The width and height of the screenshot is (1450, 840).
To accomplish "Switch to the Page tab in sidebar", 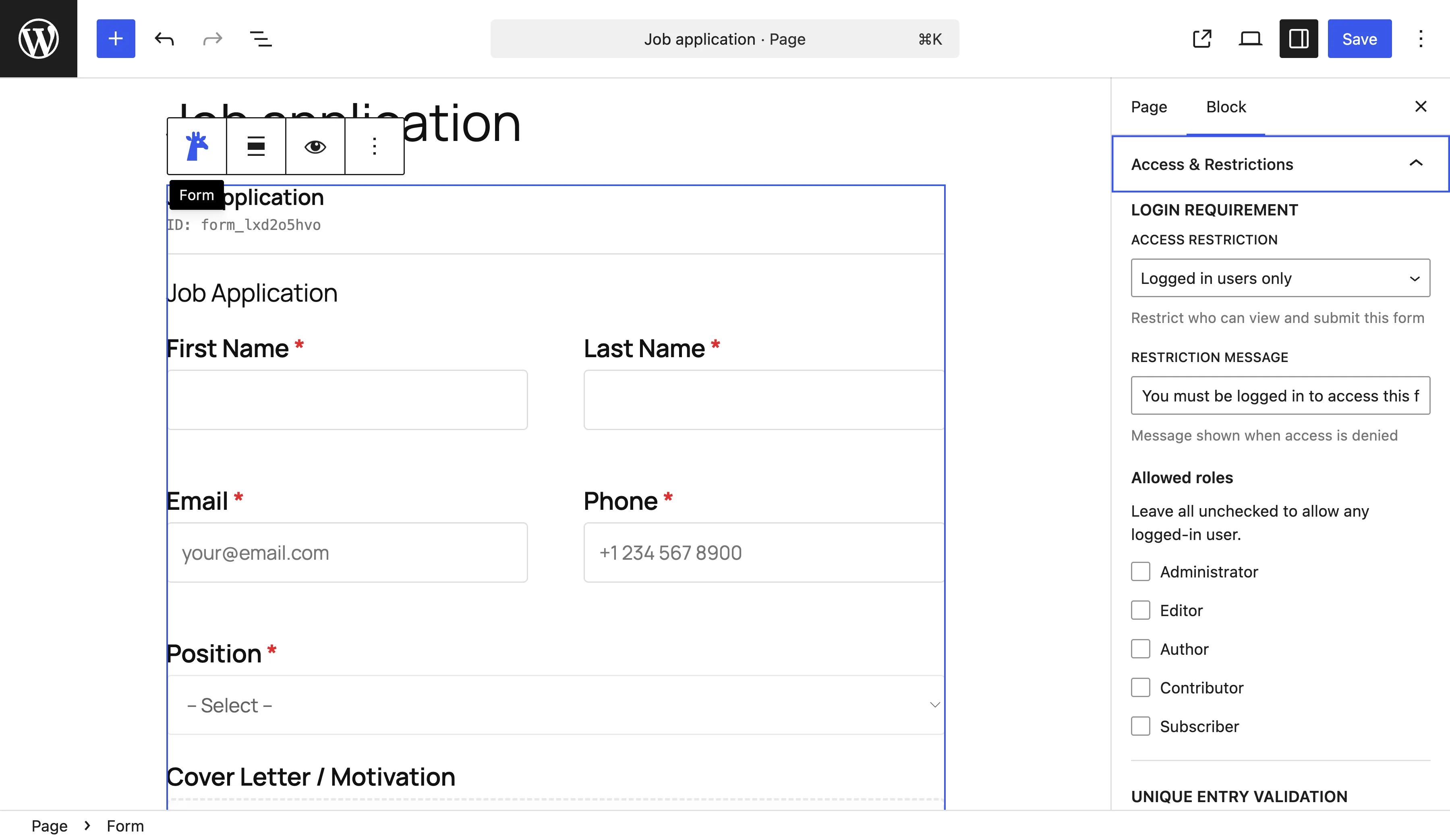I will pyautogui.click(x=1148, y=106).
